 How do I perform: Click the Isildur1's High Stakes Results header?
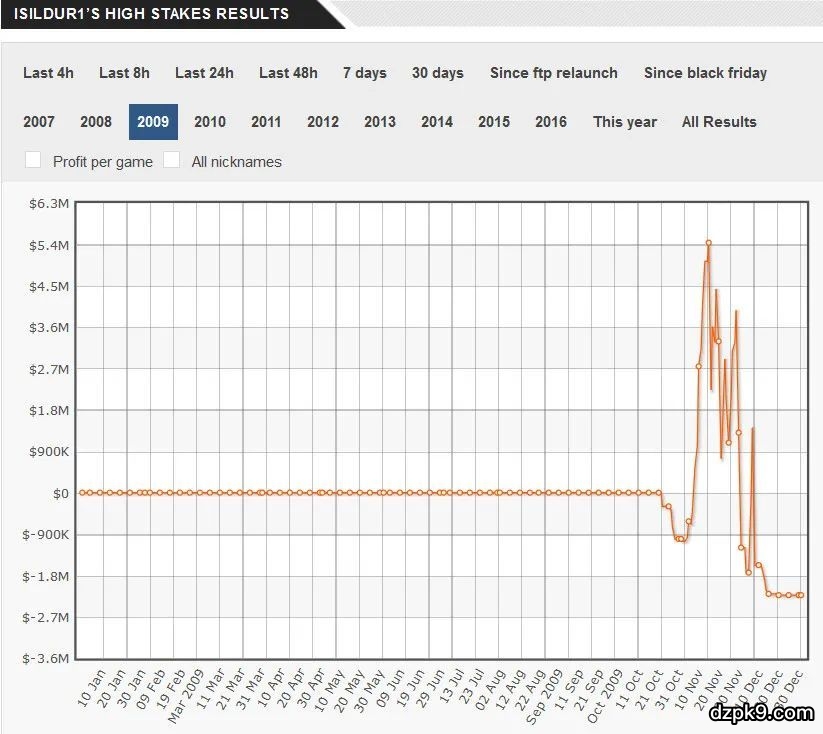(x=151, y=14)
